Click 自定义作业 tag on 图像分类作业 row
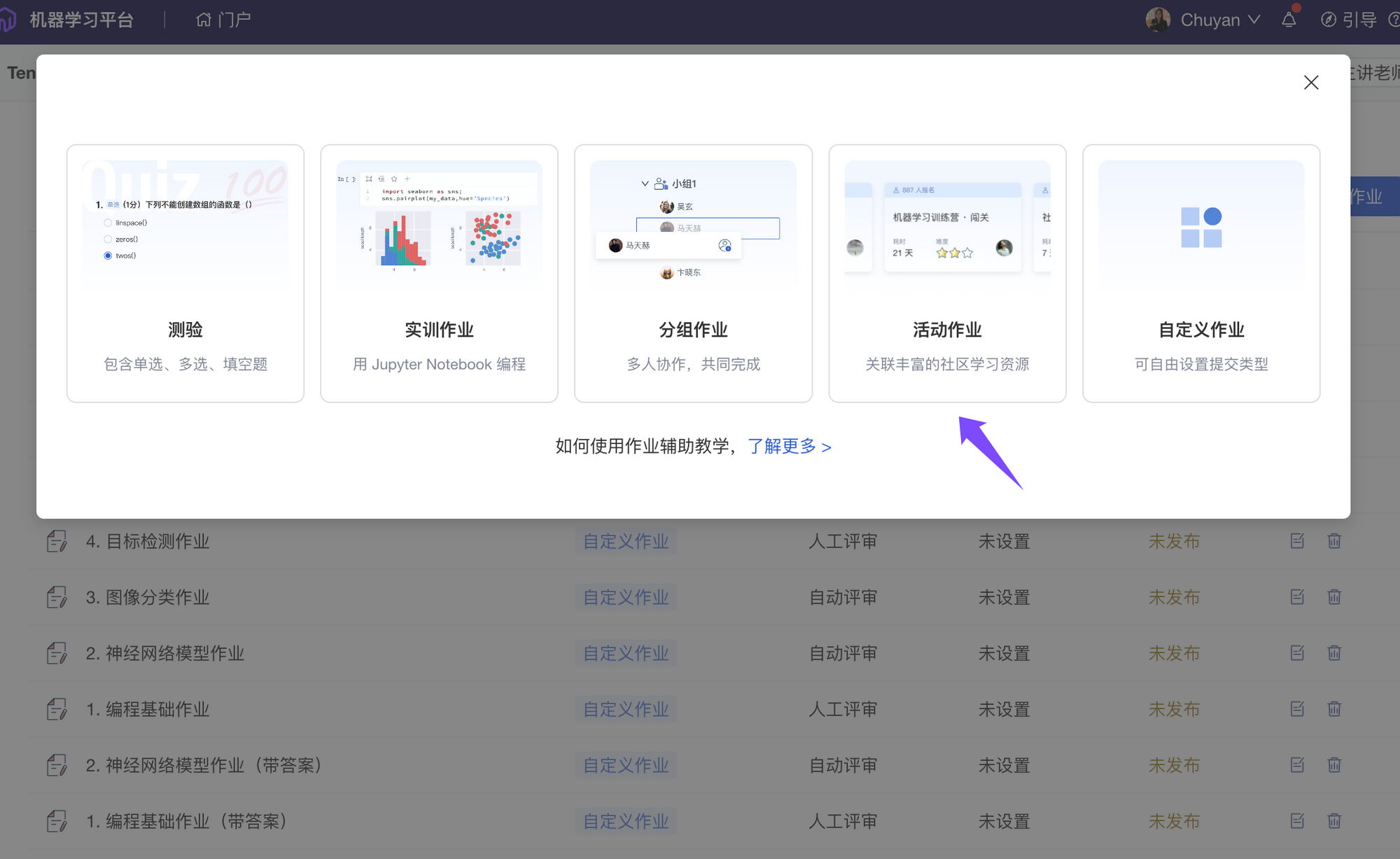Image resolution: width=1400 pixels, height=859 pixels. 626,597
